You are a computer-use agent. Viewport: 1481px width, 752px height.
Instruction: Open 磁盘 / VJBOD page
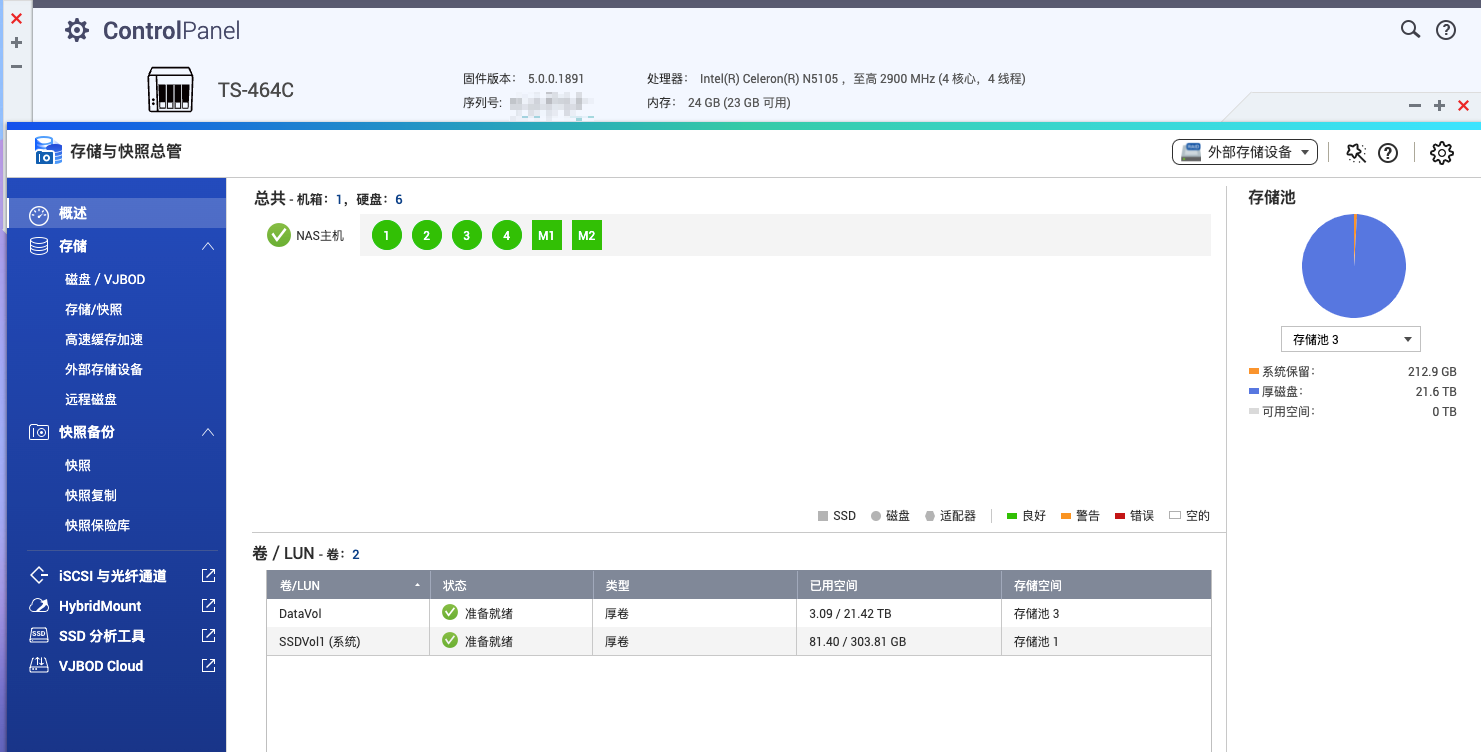(105, 279)
